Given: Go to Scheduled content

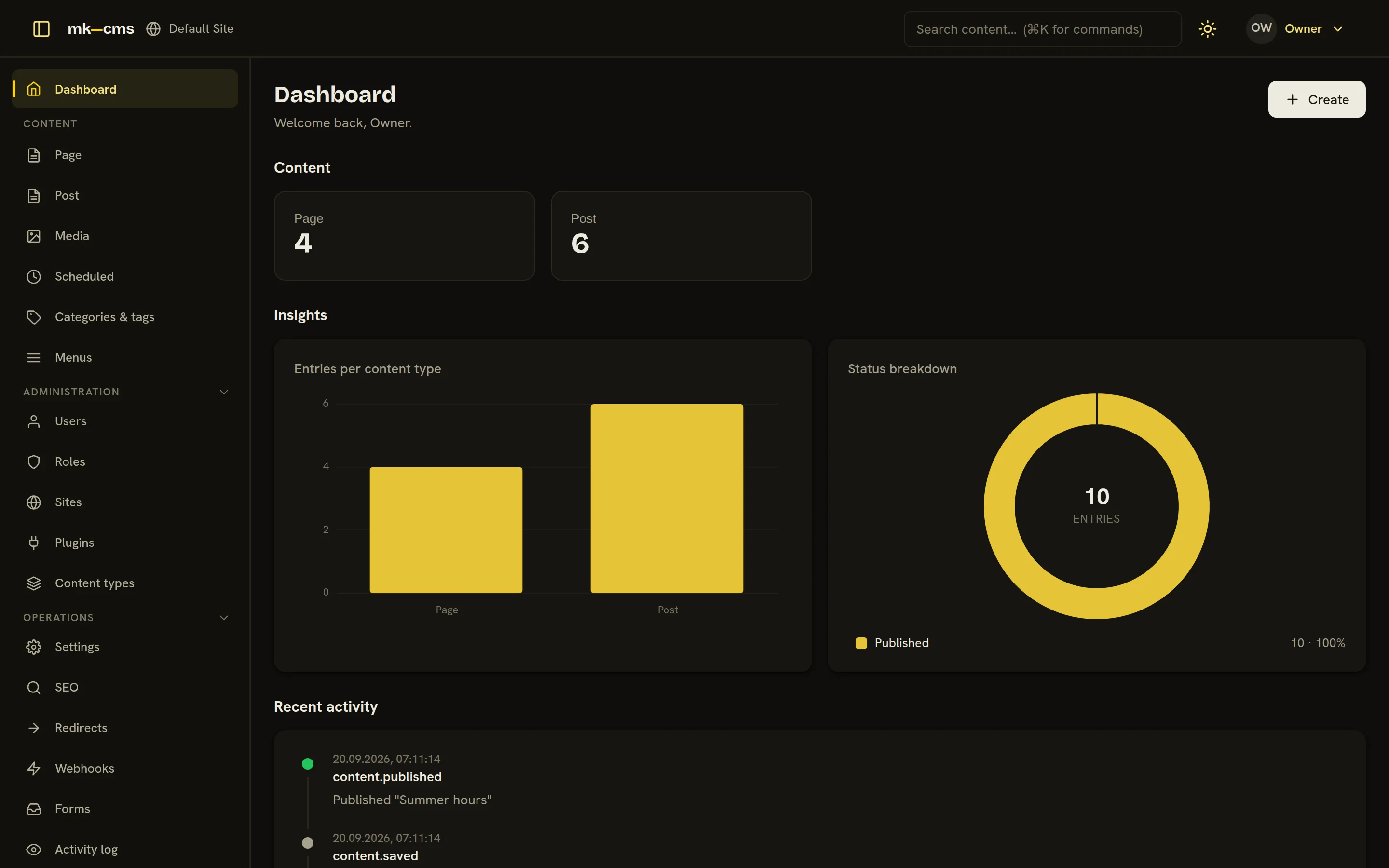Looking at the screenshot, I should (125, 277).
